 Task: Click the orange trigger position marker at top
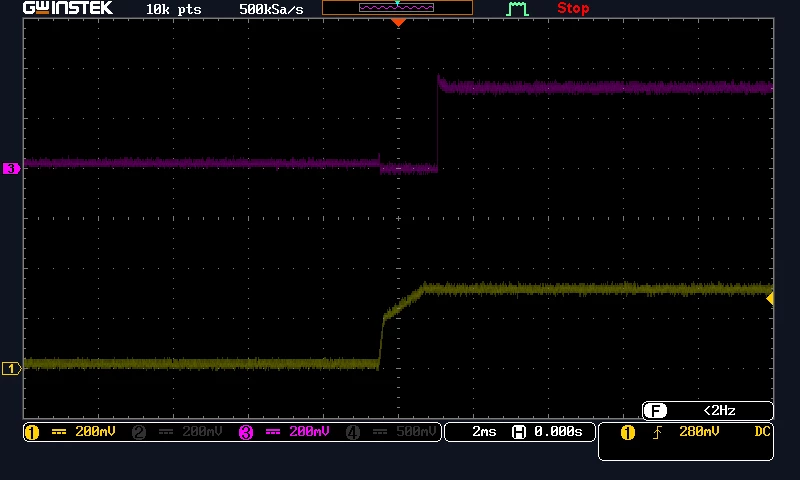click(x=398, y=22)
